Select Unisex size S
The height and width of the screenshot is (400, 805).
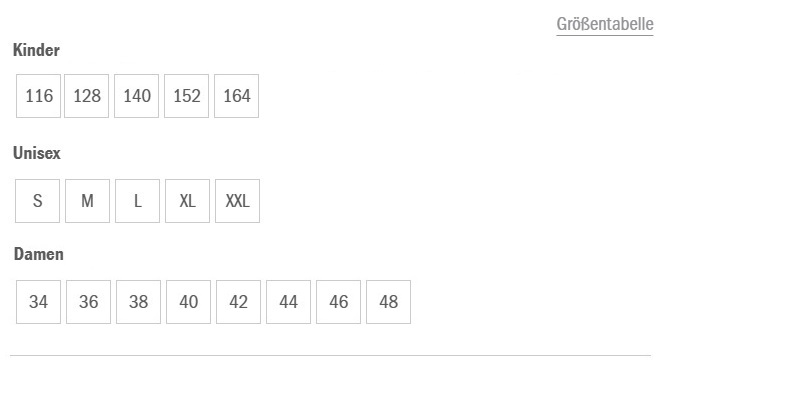point(38,201)
